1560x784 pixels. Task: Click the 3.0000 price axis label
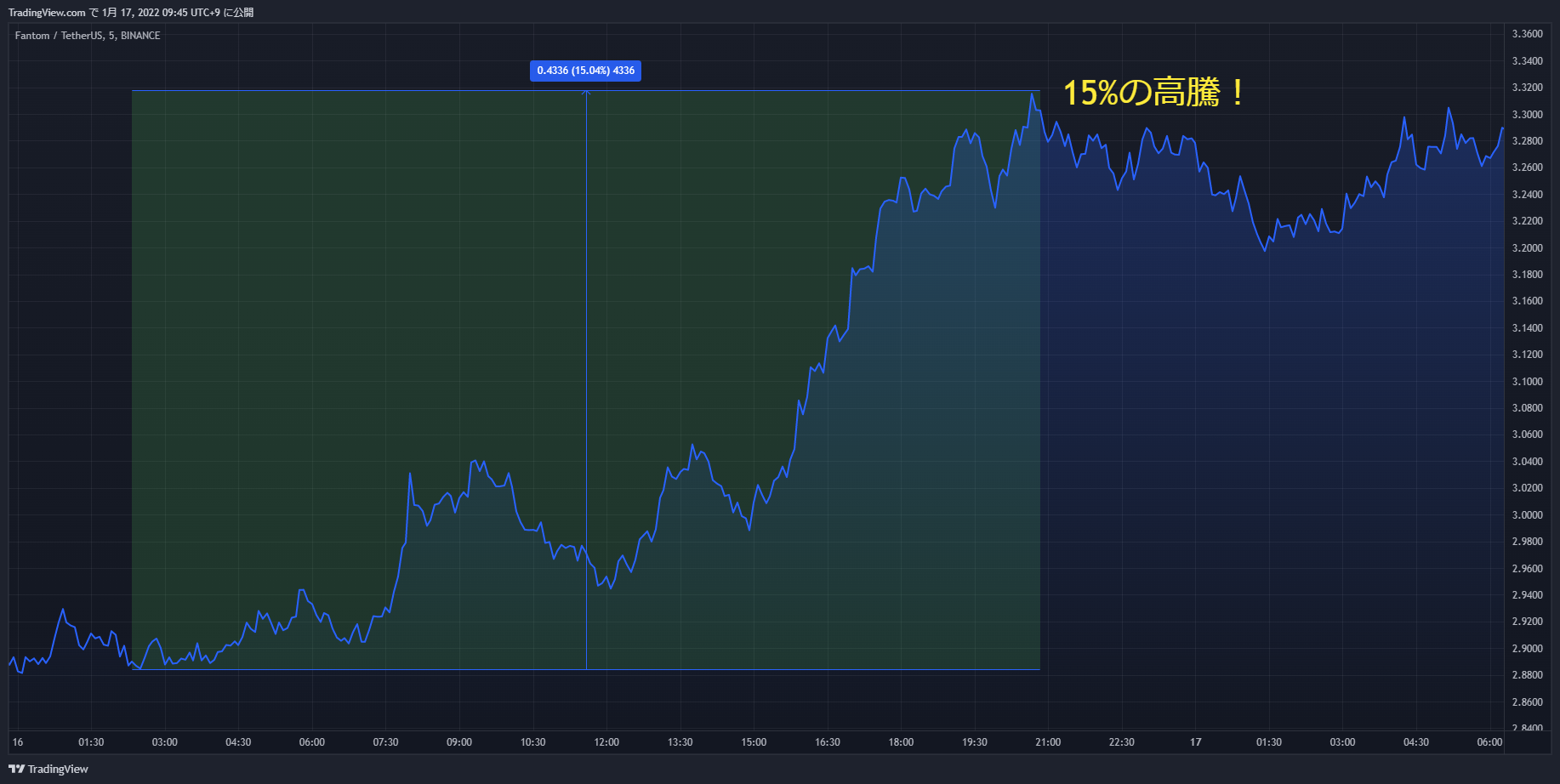[1527, 515]
